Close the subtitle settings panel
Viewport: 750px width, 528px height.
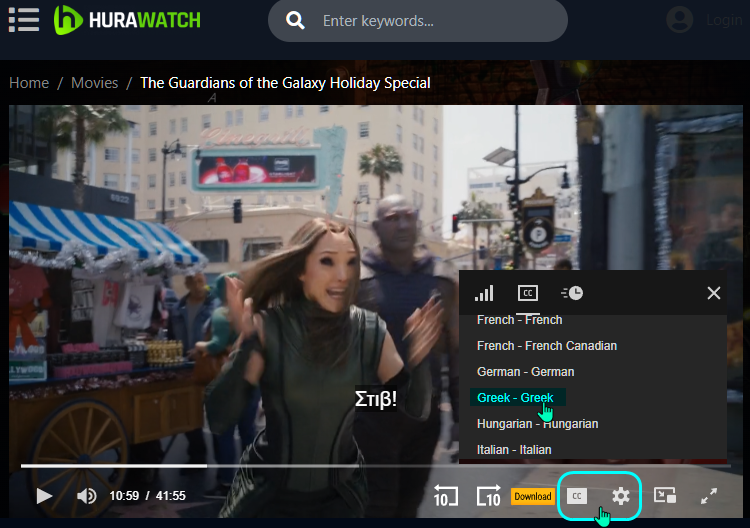714,293
